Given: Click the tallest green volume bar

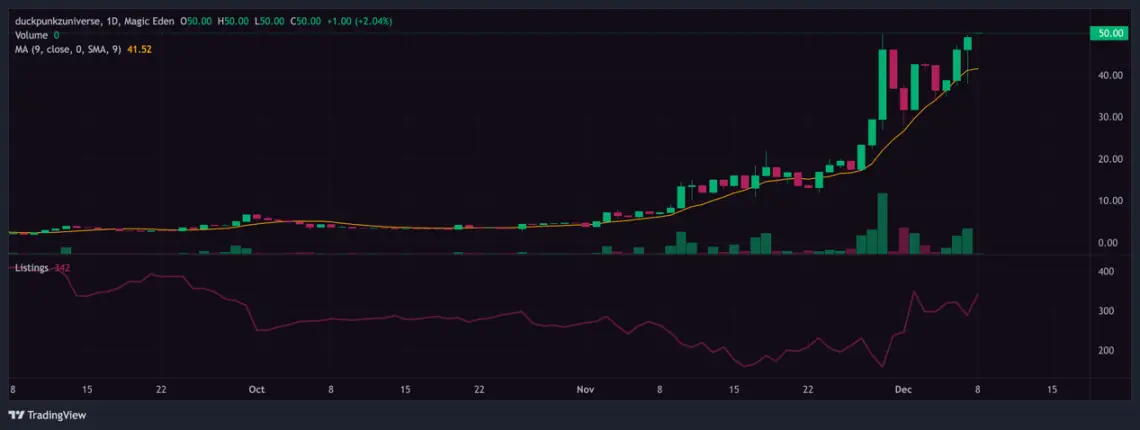Looking at the screenshot, I should 882,223.
